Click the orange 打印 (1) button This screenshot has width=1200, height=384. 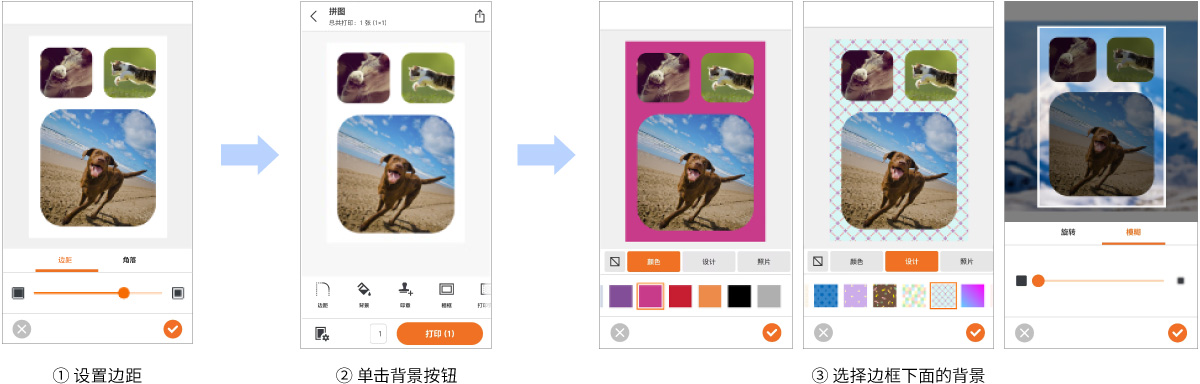pyautogui.click(x=440, y=334)
